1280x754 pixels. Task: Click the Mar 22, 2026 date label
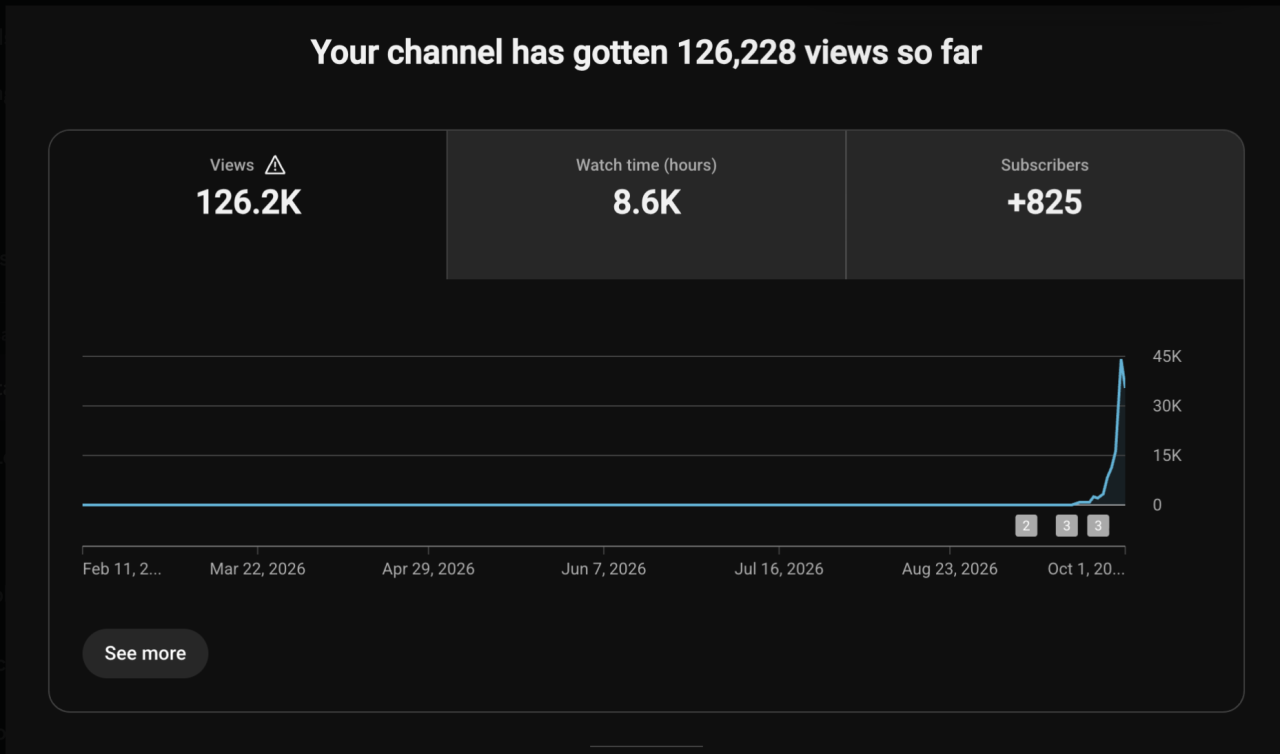coord(257,569)
